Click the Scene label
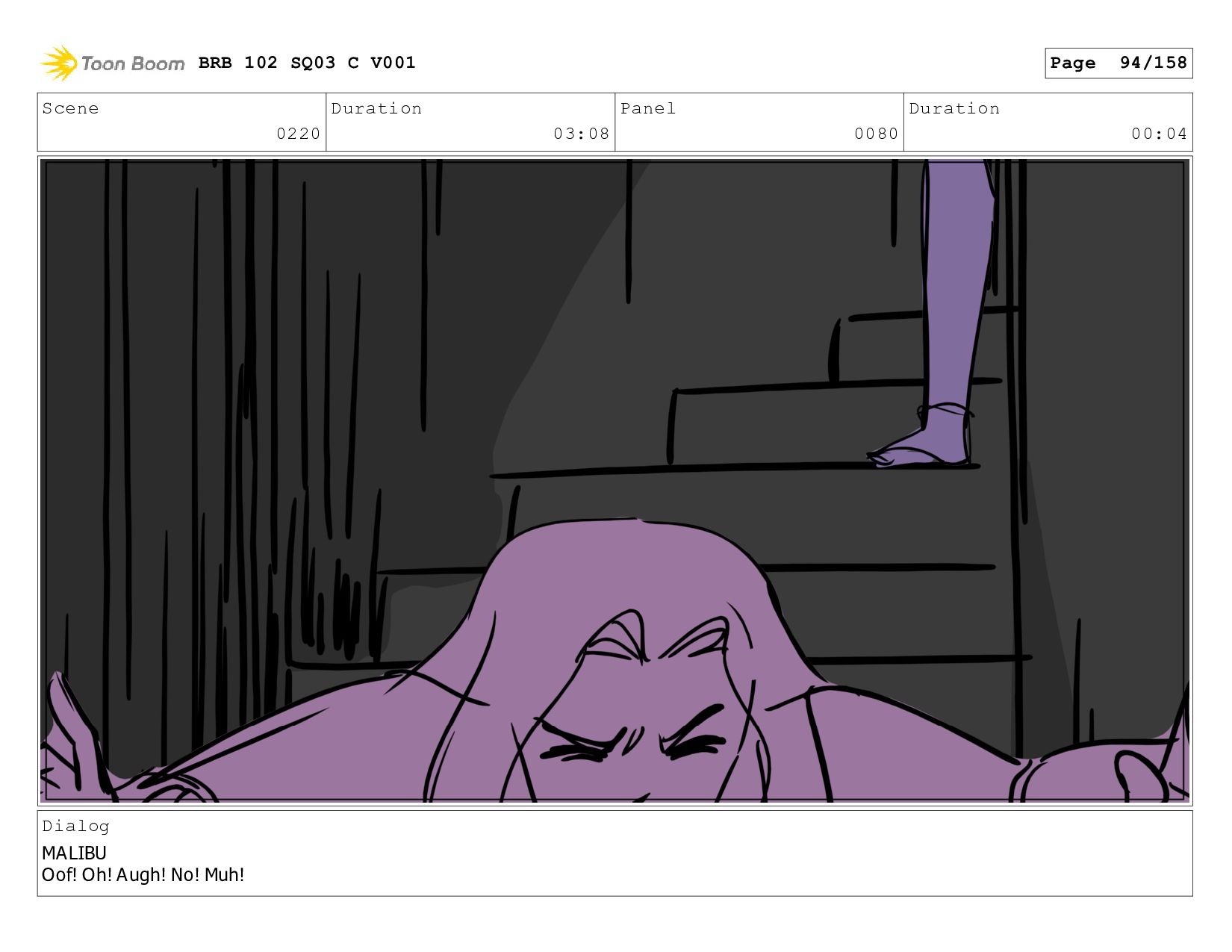 pos(70,108)
